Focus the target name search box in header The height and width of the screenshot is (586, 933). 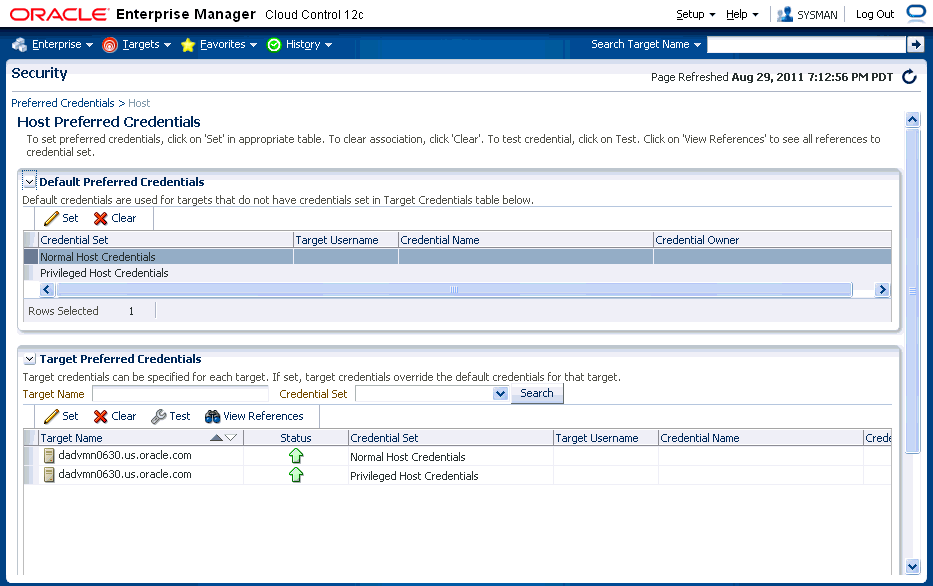point(806,44)
